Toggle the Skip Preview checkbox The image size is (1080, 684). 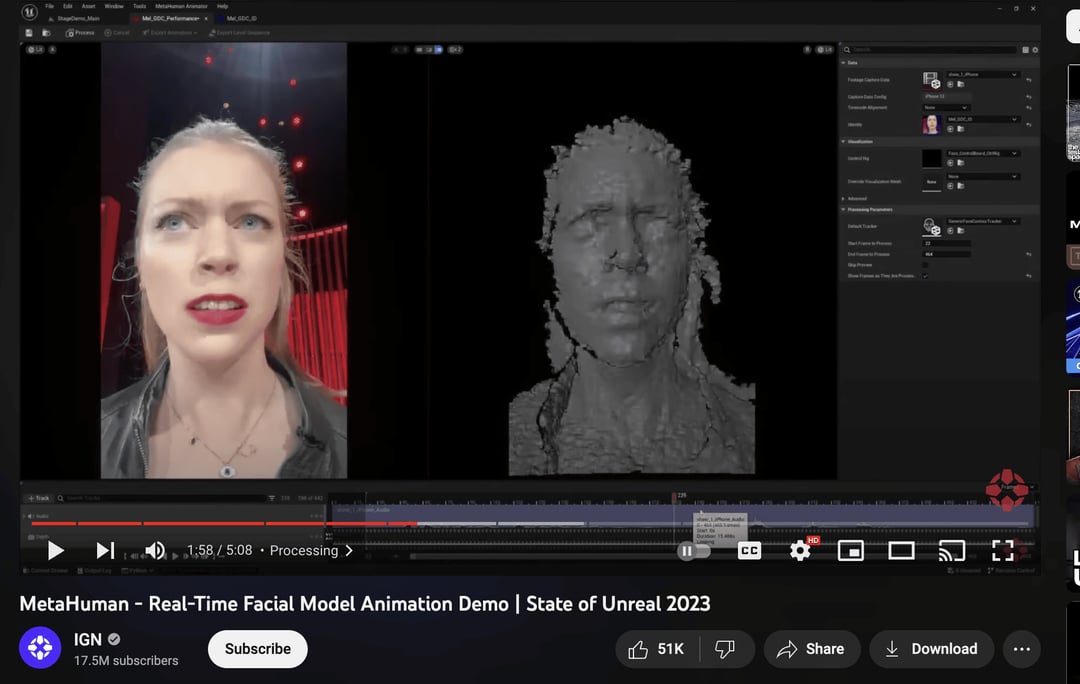(x=925, y=265)
